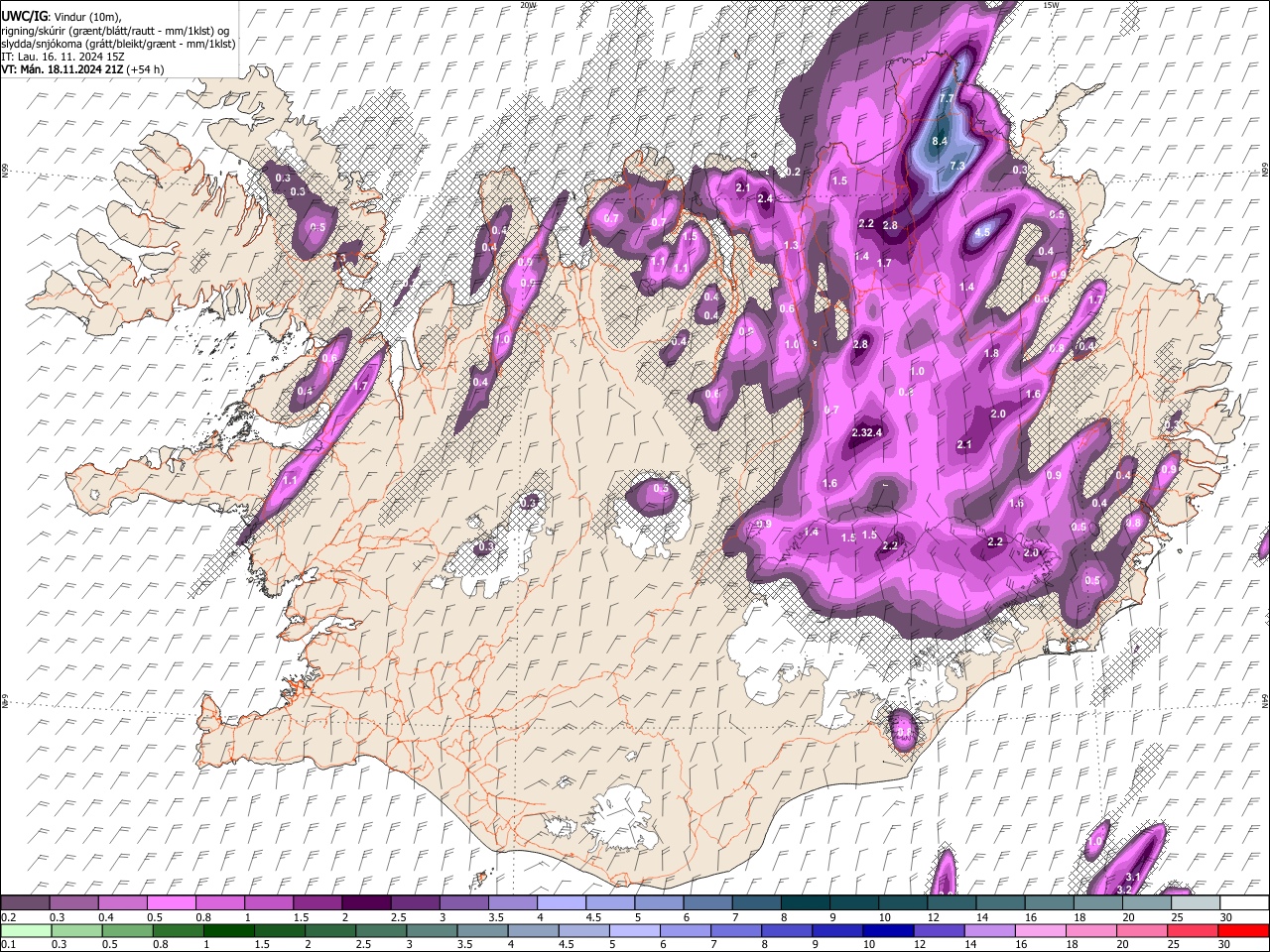The width and height of the screenshot is (1270, 952).
Task: Click the 7.7 precipitation value on map
Action: [947, 98]
